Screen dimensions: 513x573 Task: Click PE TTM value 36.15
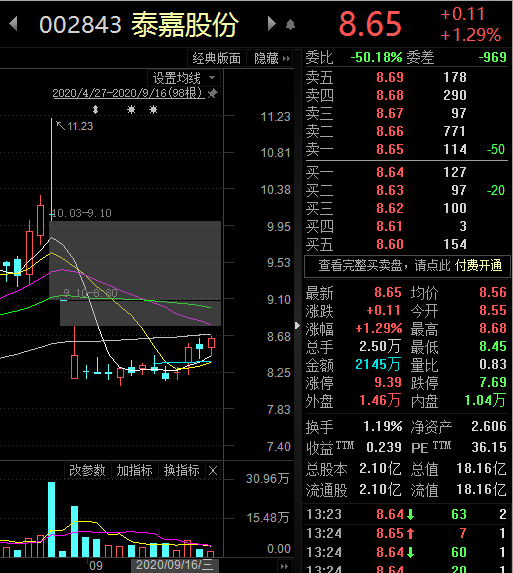(x=489, y=447)
